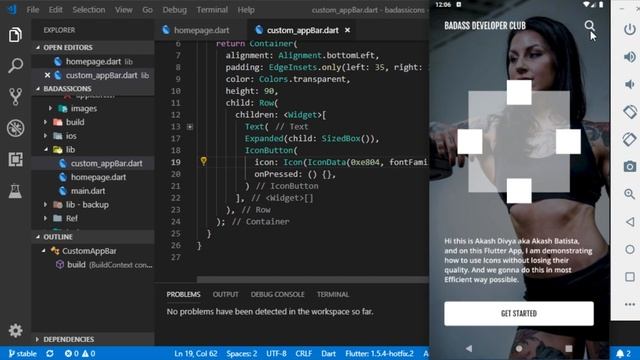This screenshot has height=360, width=640.
Task: Open the Debug view in activity bar
Action: [x=15, y=128]
